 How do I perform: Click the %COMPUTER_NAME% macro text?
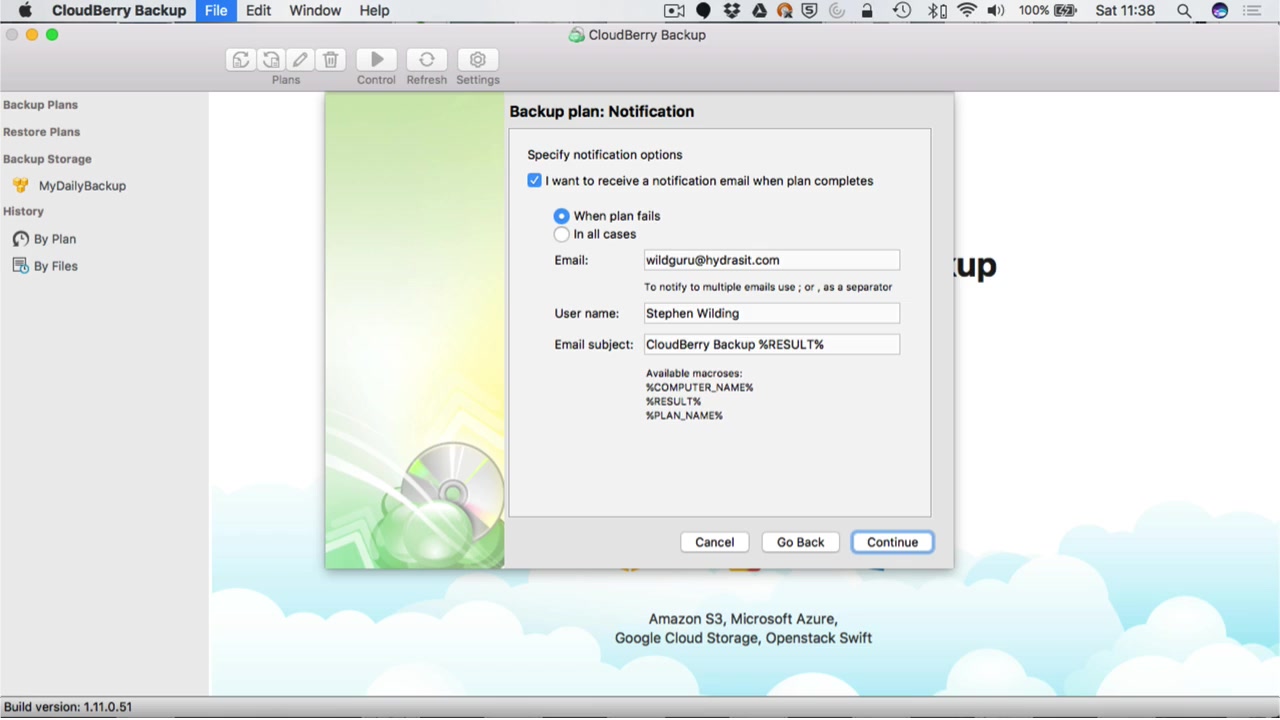699,387
